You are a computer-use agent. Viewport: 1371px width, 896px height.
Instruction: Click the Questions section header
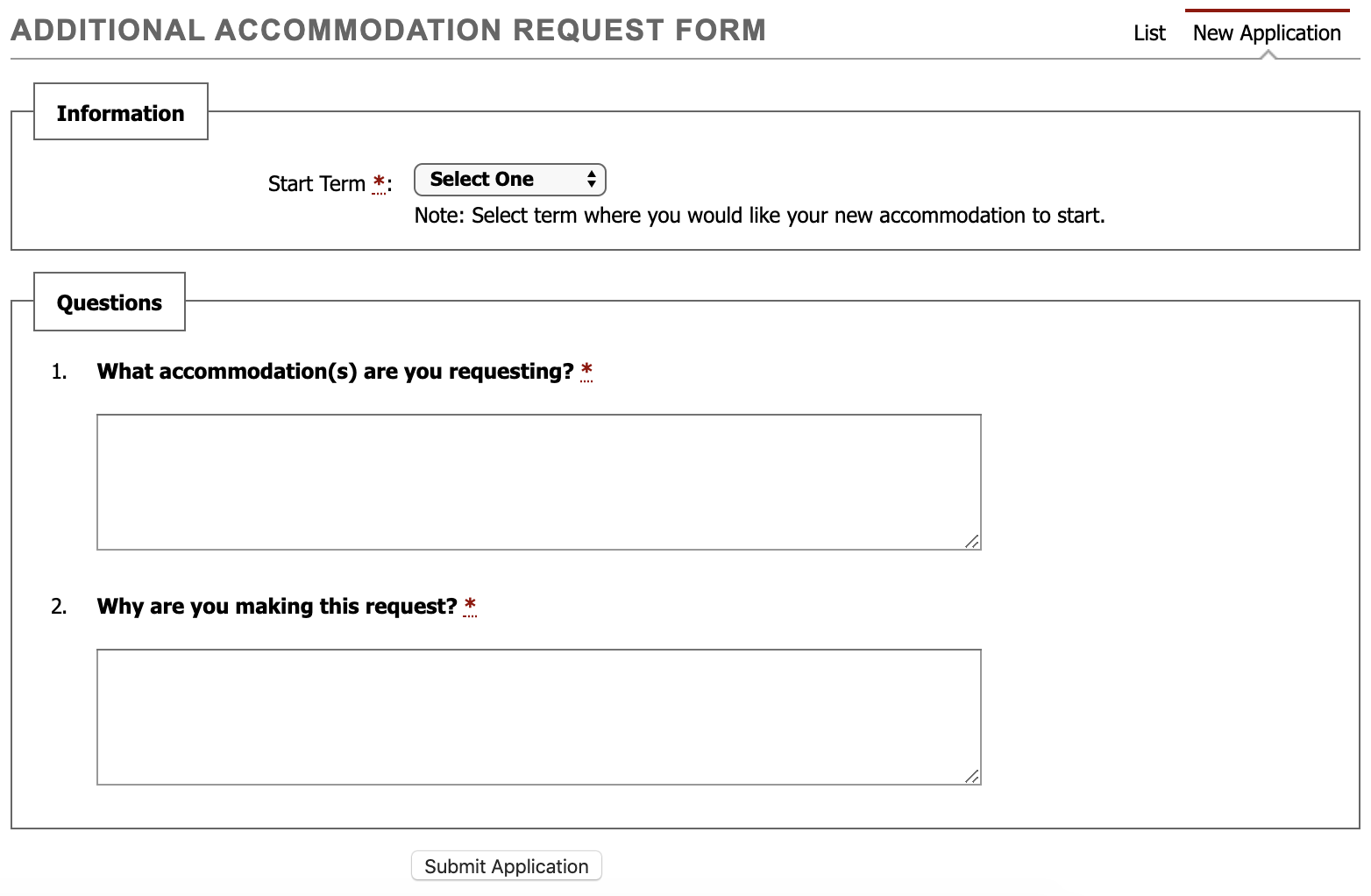(x=109, y=302)
